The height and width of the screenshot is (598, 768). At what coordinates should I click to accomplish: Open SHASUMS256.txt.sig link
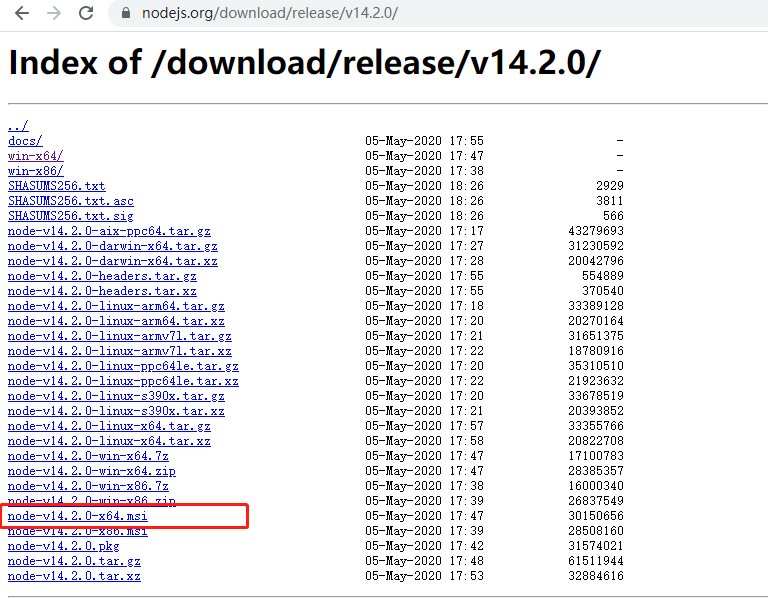pyautogui.click(x=71, y=216)
